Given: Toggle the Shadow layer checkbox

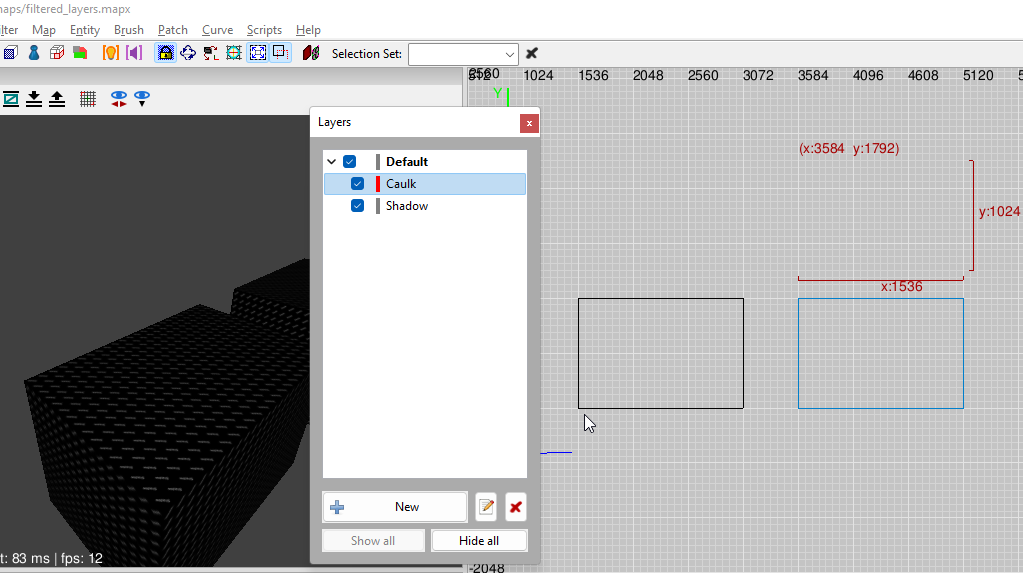Looking at the screenshot, I should [x=357, y=206].
